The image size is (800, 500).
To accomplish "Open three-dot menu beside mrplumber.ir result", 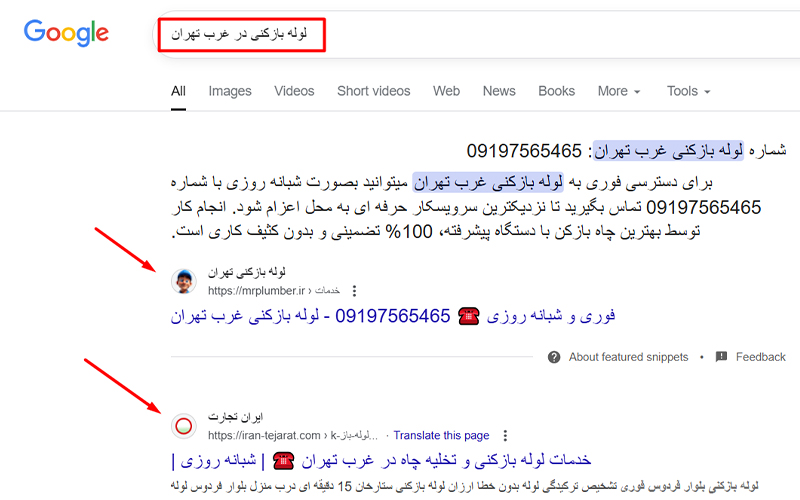I will pos(353,291).
